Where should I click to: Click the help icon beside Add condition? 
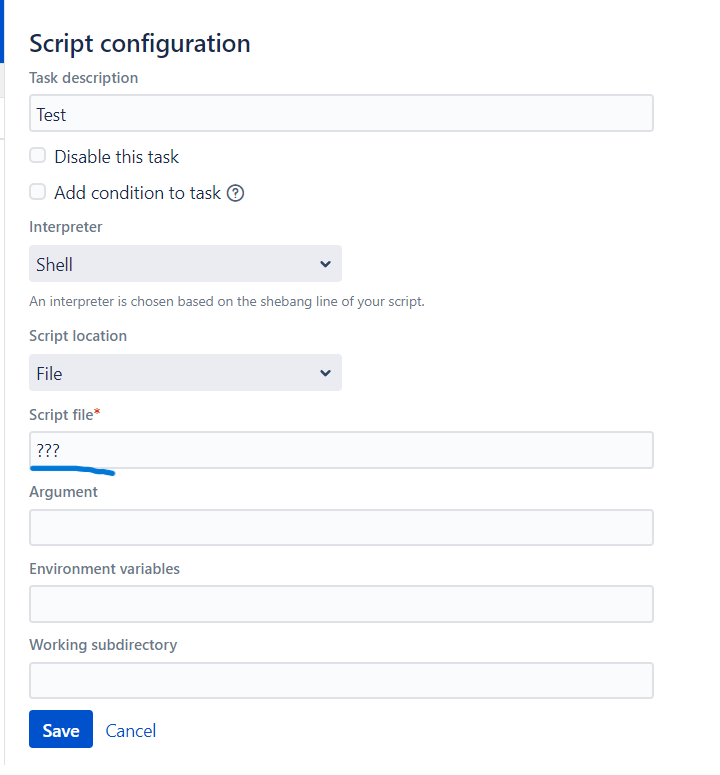coord(236,193)
